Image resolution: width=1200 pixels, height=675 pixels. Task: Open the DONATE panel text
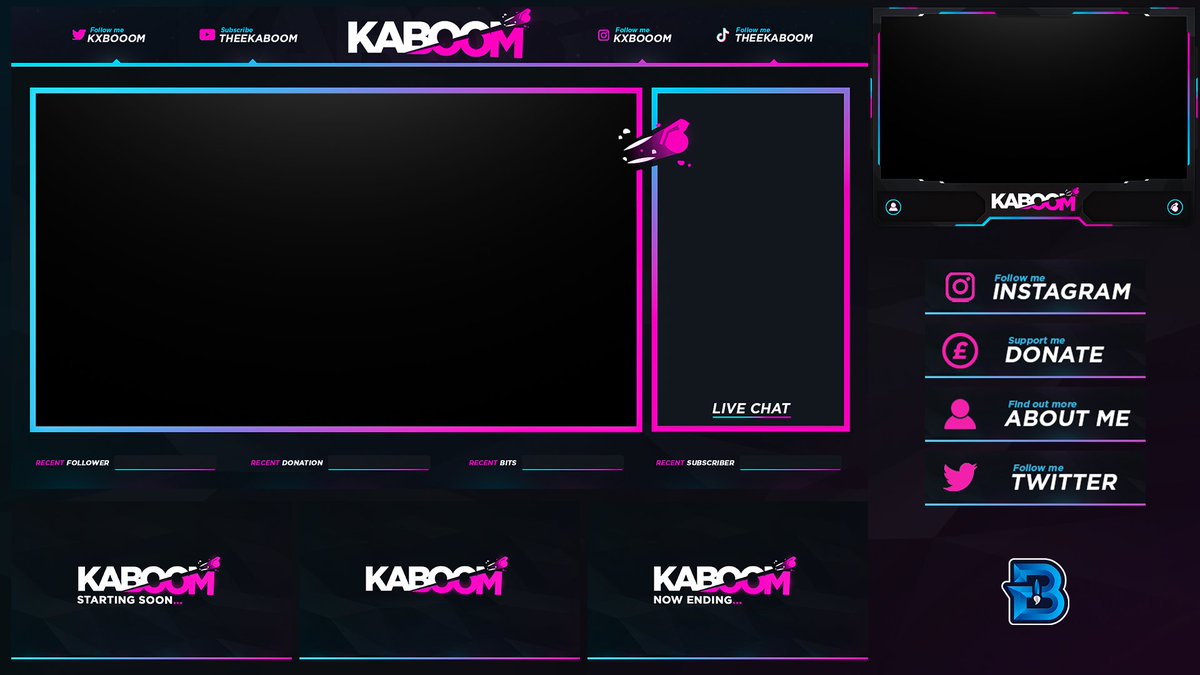click(1054, 355)
